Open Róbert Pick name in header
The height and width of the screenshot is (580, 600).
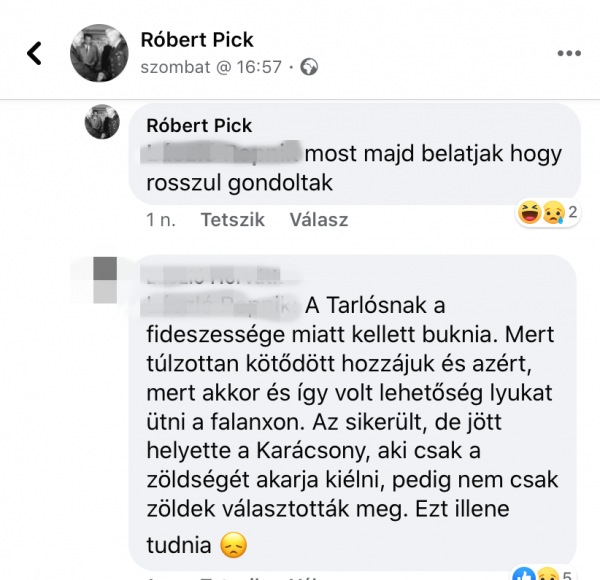[x=197, y=40]
